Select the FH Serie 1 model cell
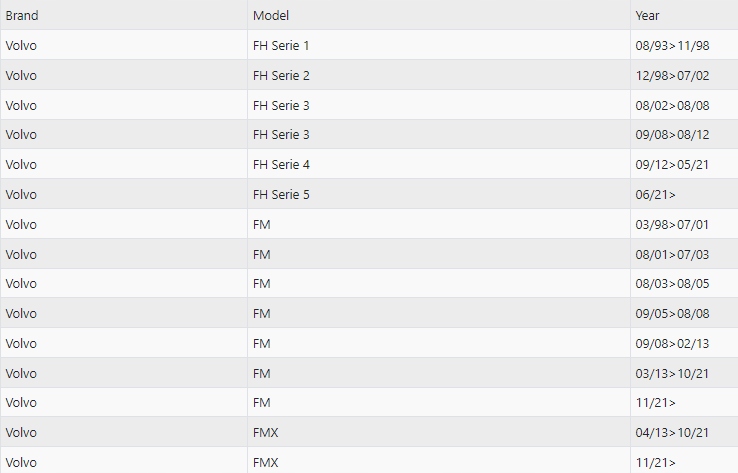 [281, 46]
